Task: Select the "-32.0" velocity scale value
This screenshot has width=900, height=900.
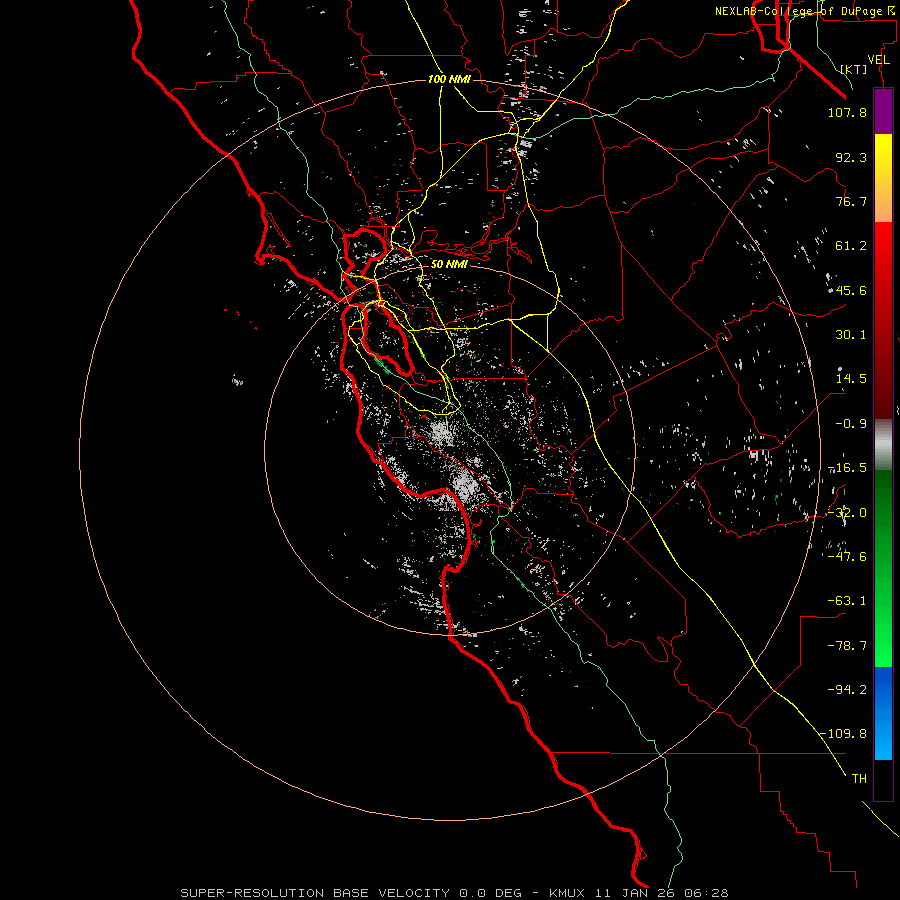Action: (x=847, y=513)
